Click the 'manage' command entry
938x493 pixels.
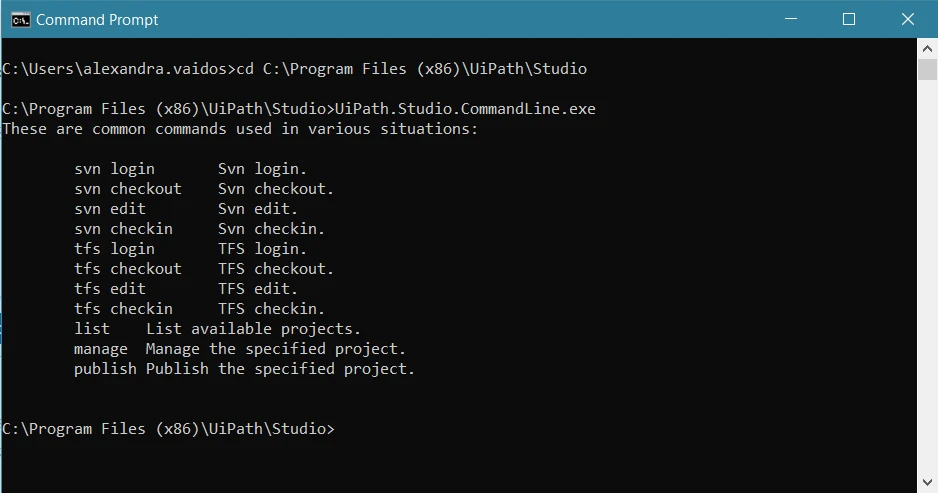click(100, 349)
